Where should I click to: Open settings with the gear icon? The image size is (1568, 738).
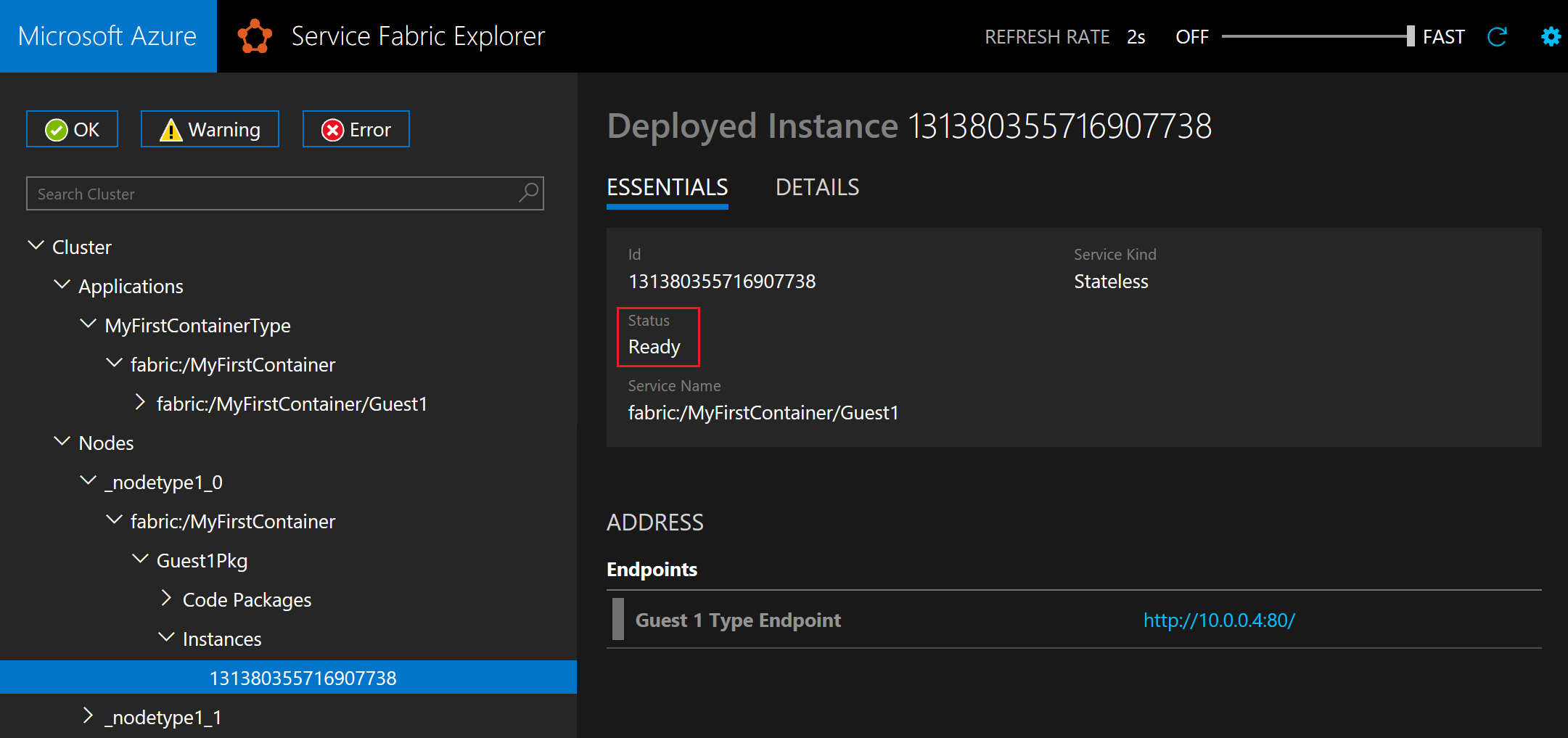click(1551, 36)
